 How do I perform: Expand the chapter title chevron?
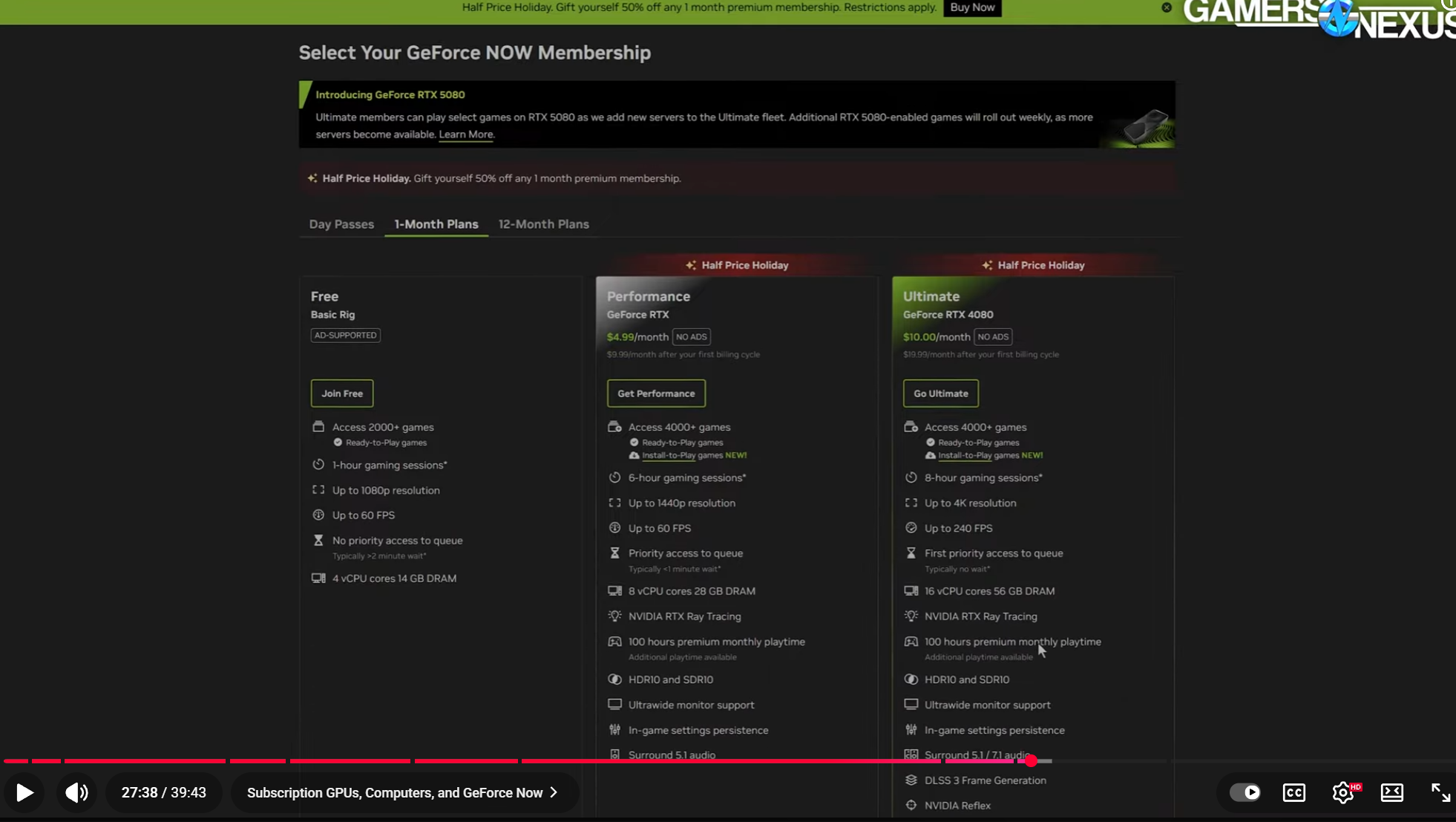click(554, 792)
